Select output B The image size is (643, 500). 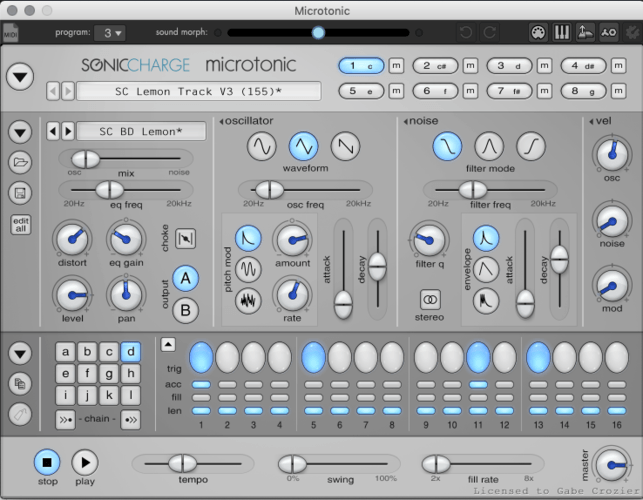tap(185, 311)
